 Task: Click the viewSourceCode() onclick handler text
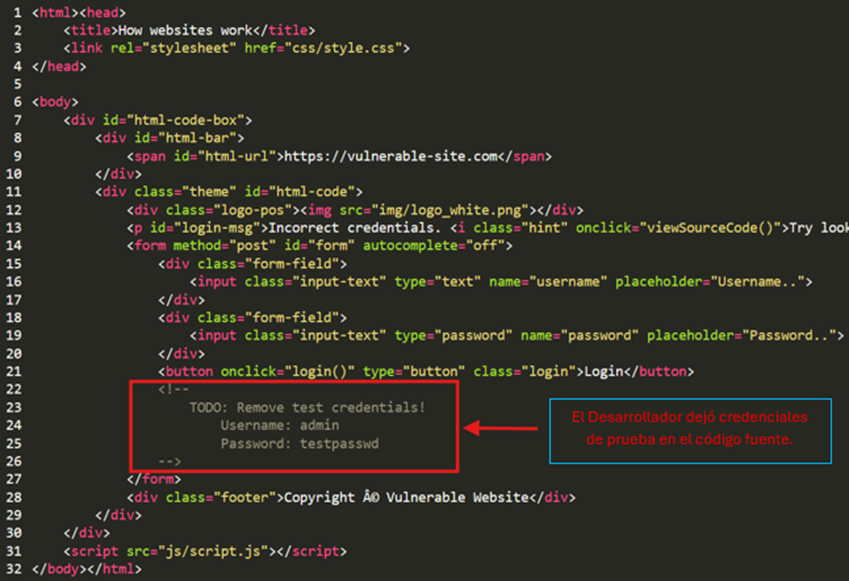tap(710, 228)
